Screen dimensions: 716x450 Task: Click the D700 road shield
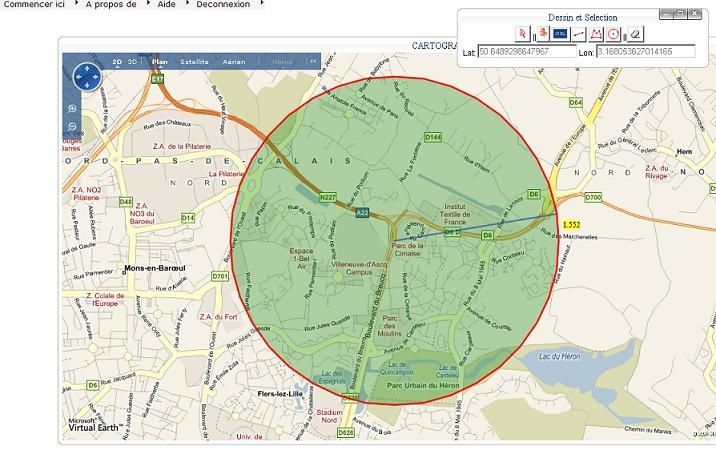coord(593,197)
